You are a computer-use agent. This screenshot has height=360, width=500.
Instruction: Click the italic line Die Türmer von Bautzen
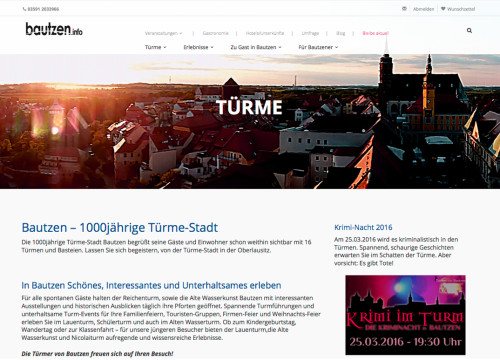coord(97,354)
